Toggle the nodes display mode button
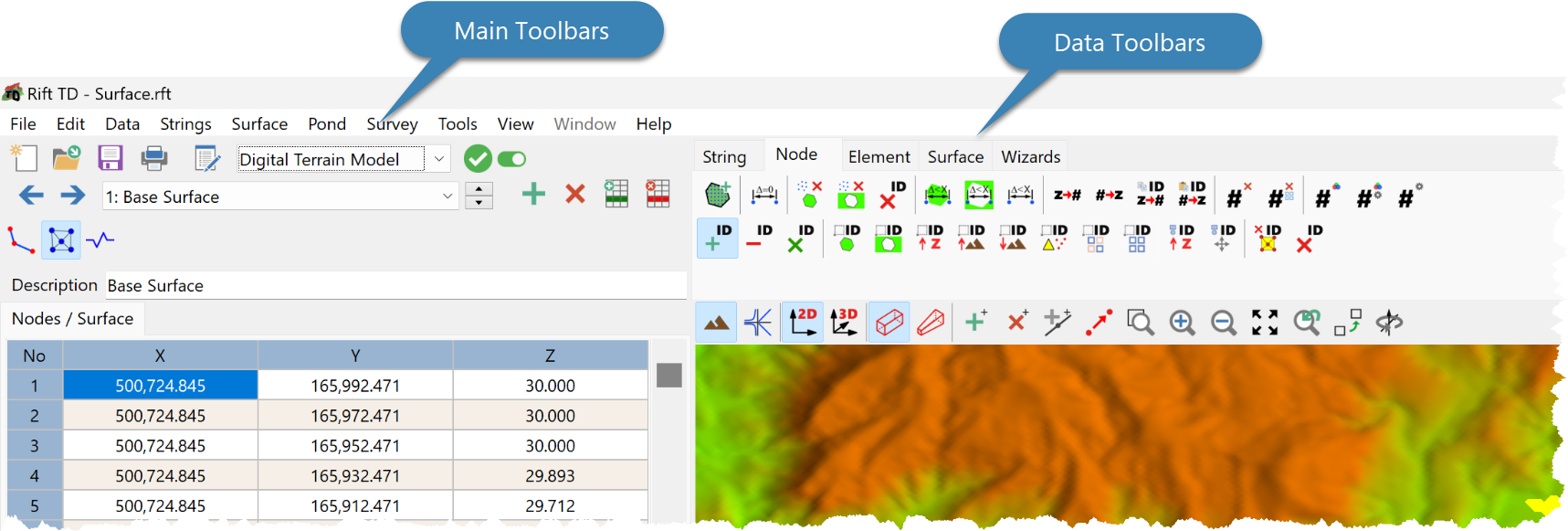The image size is (1568, 531). (x=61, y=240)
